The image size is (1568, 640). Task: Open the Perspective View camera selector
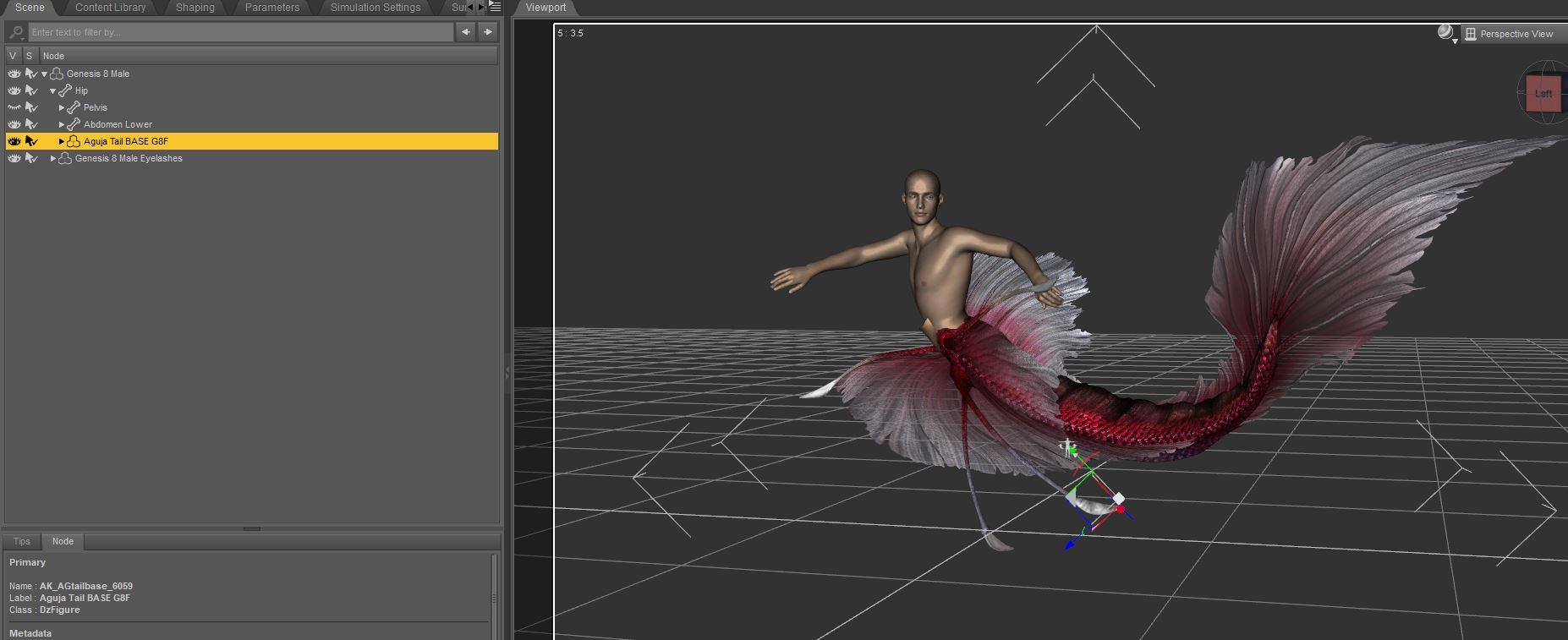click(x=1516, y=34)
